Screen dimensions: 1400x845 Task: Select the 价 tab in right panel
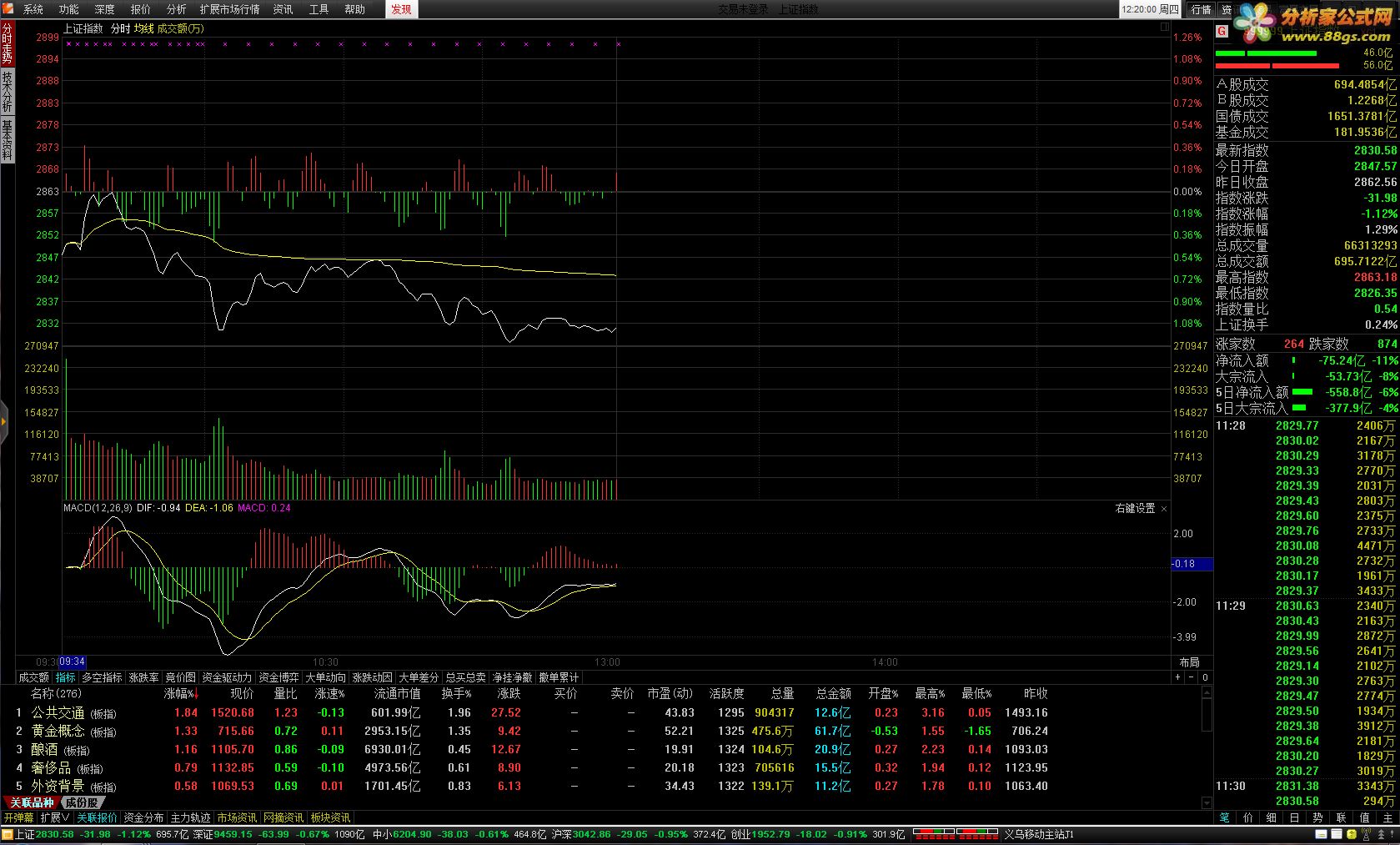1247,817
